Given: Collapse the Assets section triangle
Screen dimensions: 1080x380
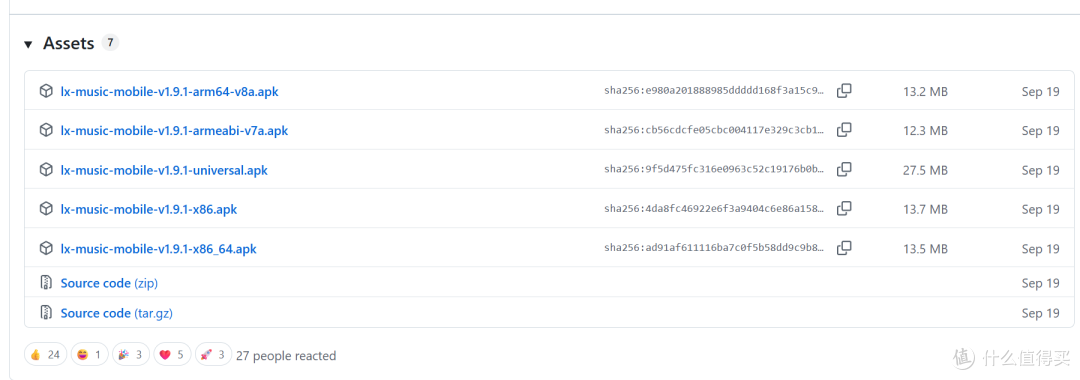Looking at the screenshot, I should [x=28, y=45].
